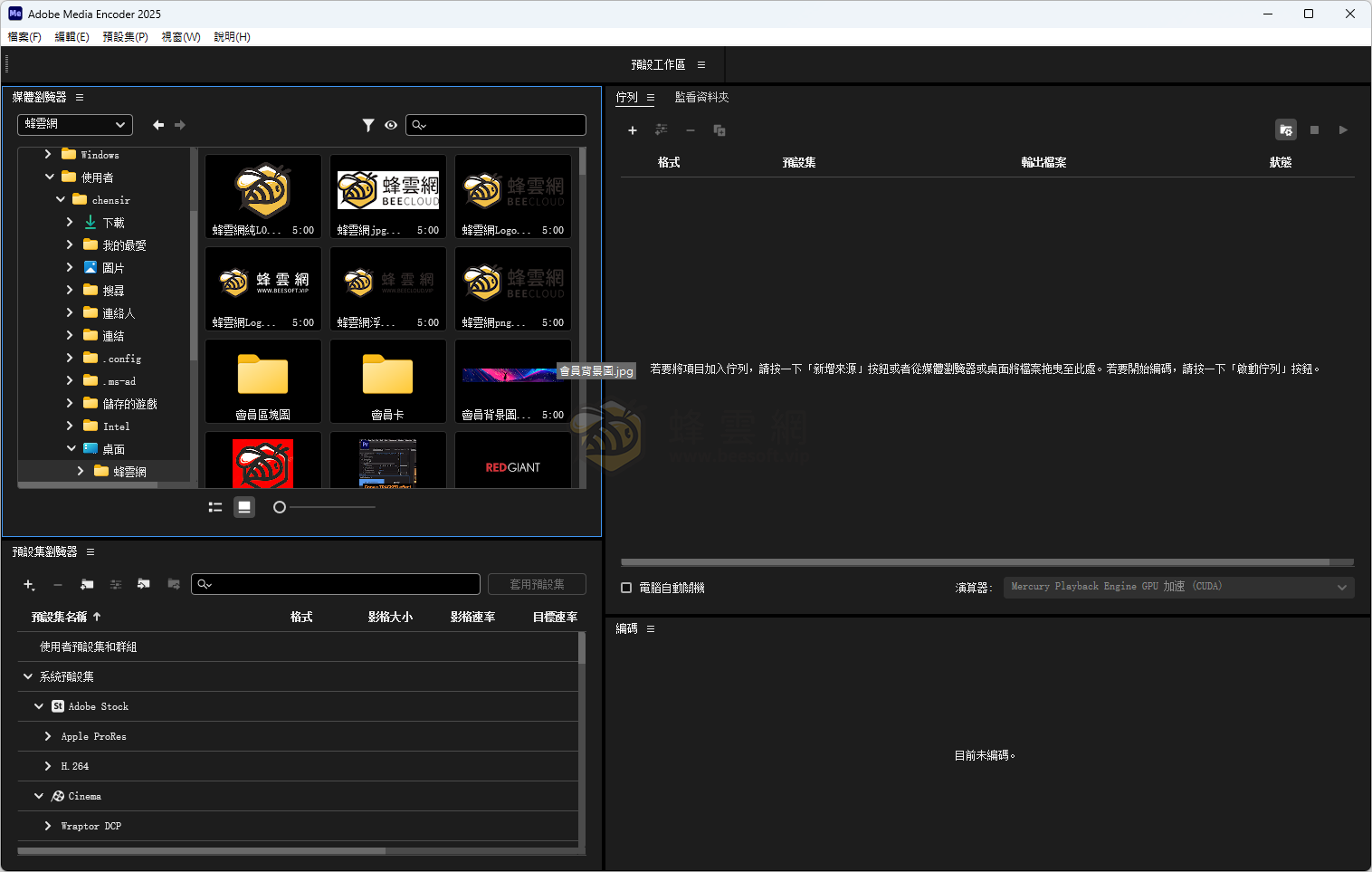Collapse the Cinema preset group

click(39, 796)
